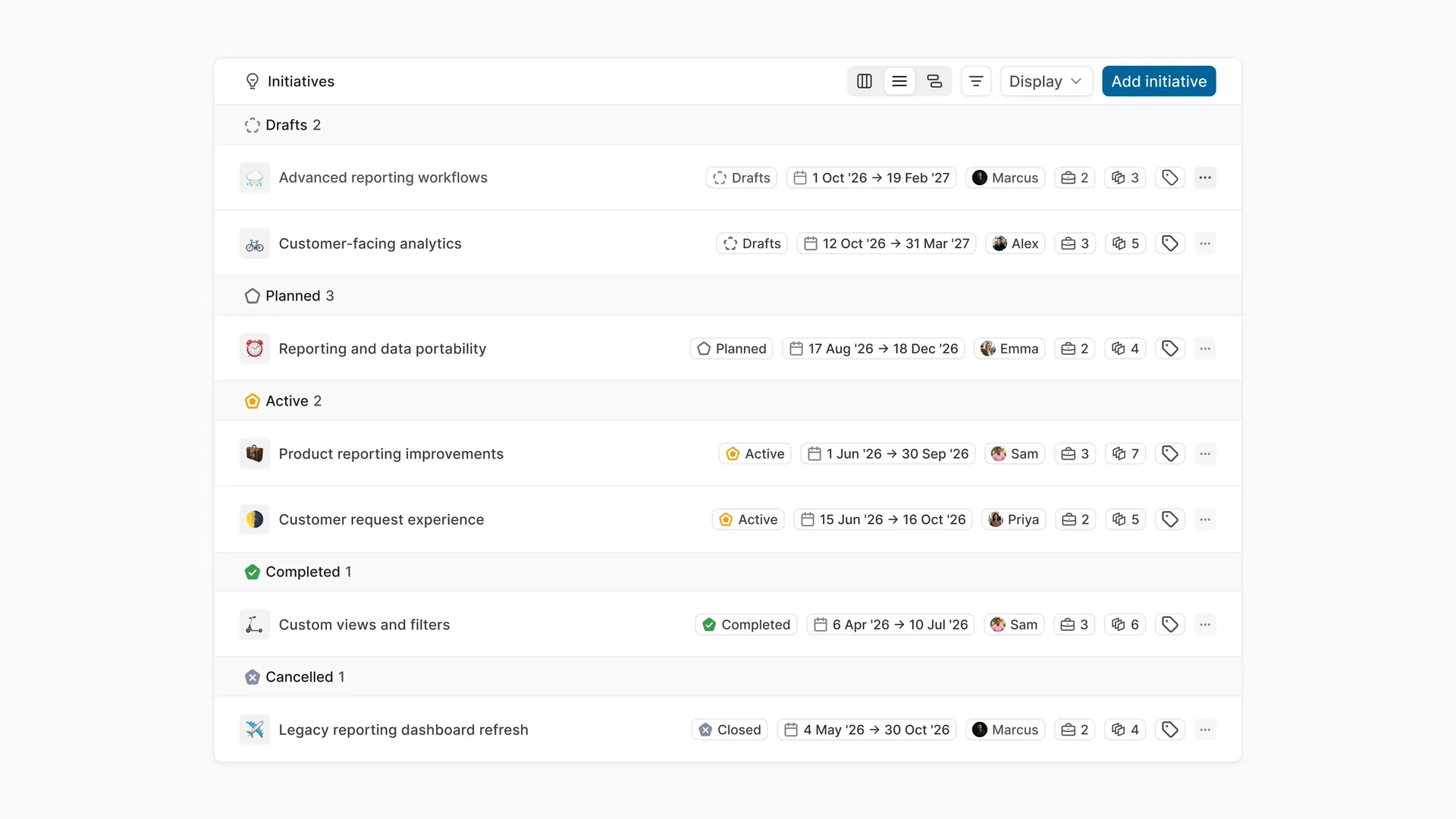Change owner Marcus on Advanced reporting workflows

click(1006, 177)
